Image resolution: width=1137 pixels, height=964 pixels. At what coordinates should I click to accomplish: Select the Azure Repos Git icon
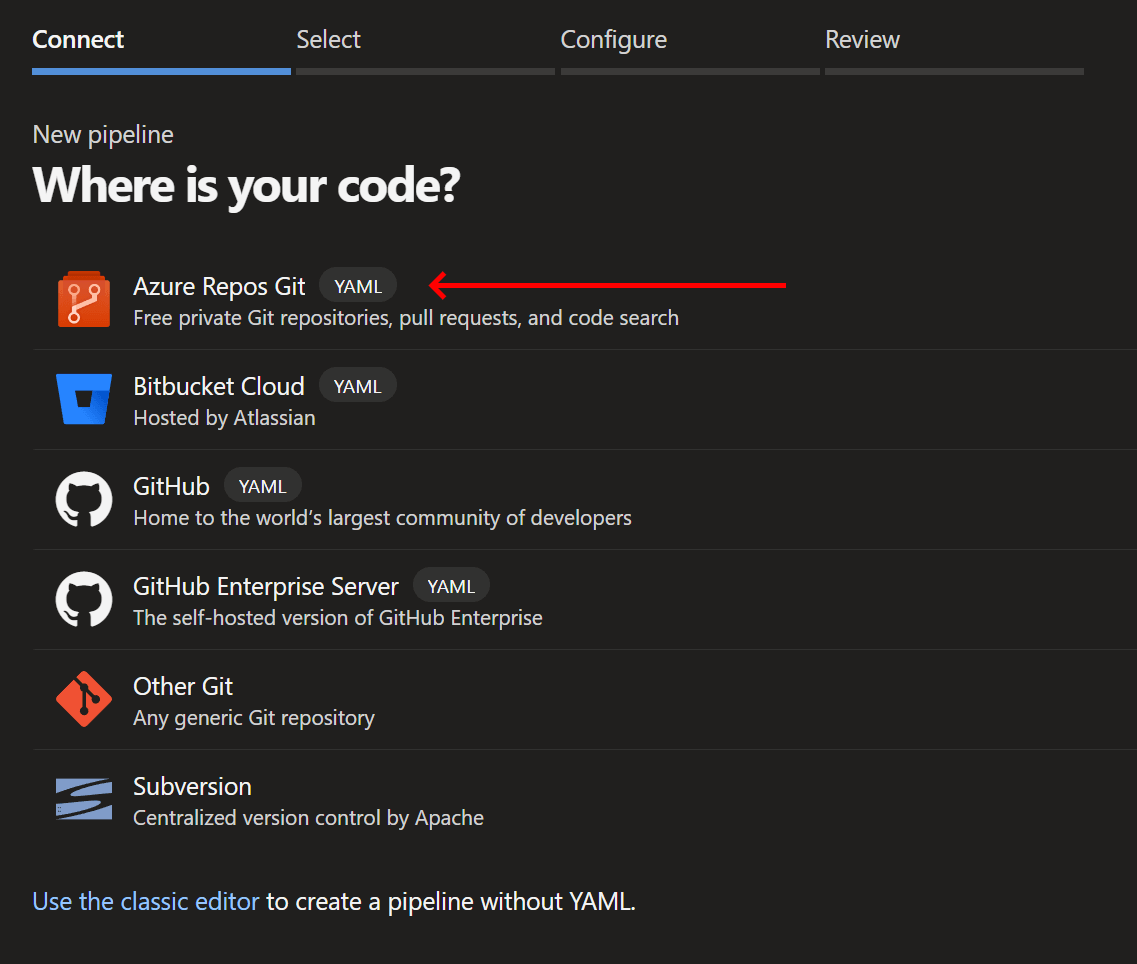click(83, 299)
